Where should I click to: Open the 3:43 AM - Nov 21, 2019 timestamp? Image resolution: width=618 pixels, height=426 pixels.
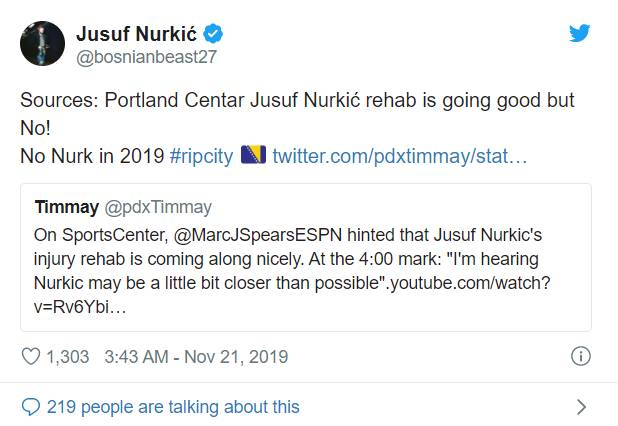pyautogui.click(x=196, y=356)
